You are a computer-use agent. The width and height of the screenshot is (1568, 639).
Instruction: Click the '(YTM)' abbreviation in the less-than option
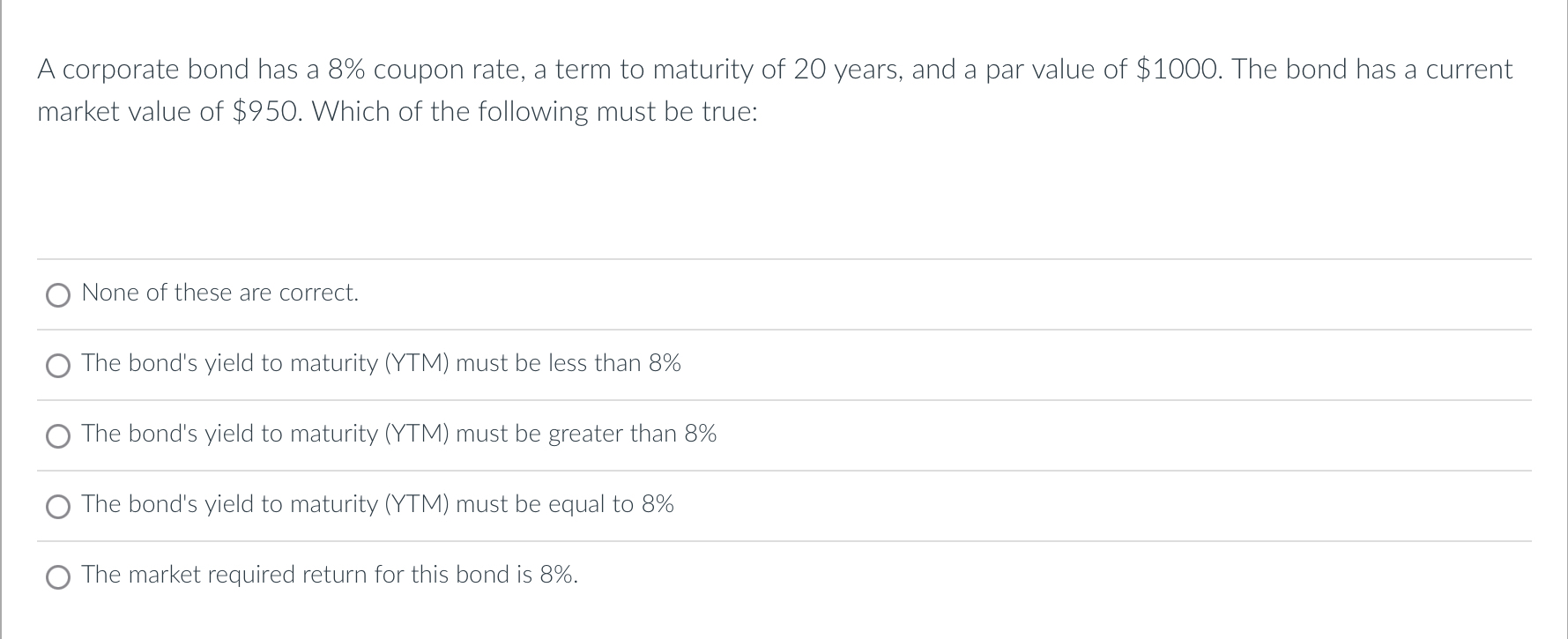click(417, 363)
